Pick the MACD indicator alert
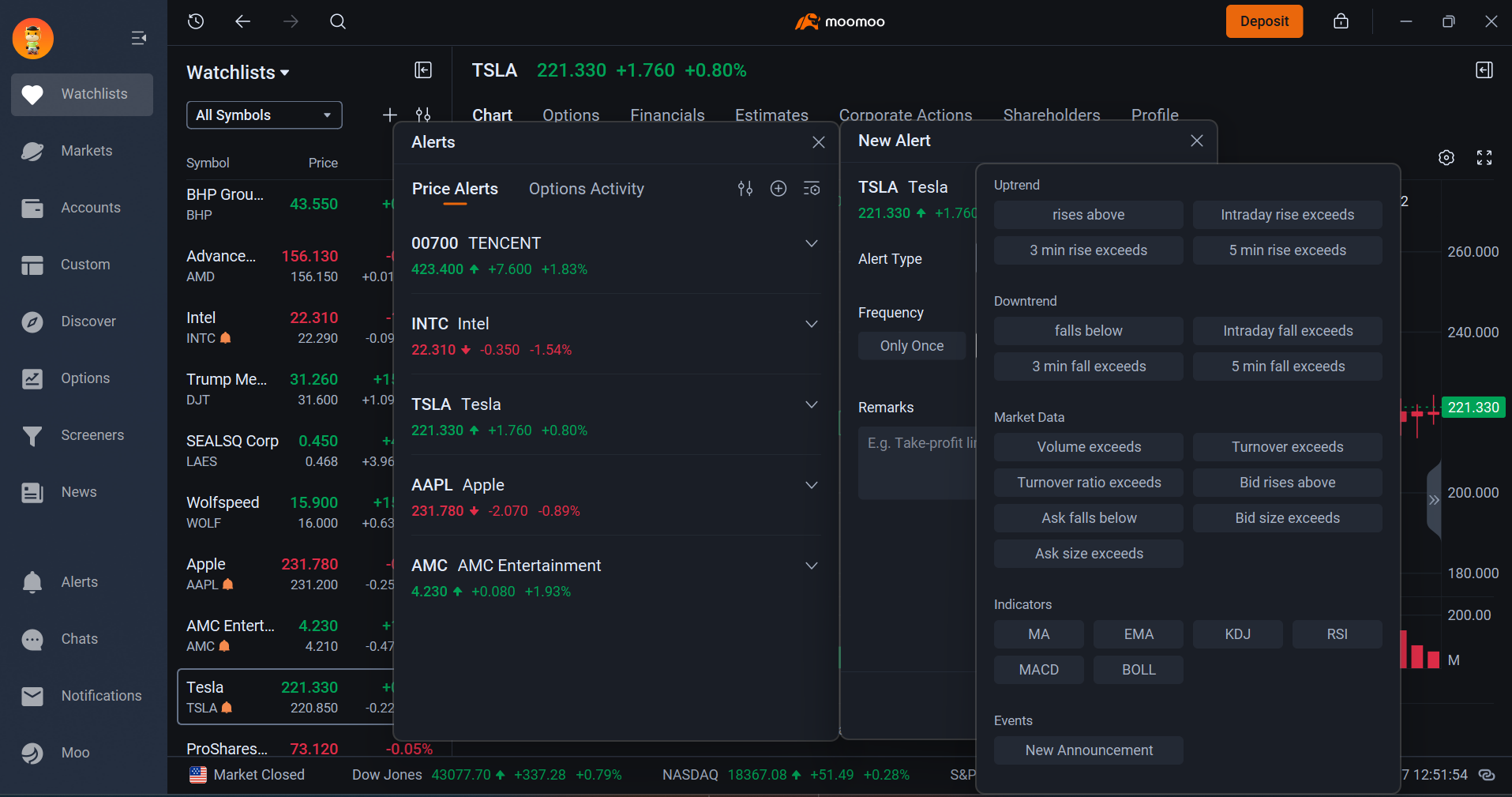The image size is (1512, 797). pos(1038,670)
